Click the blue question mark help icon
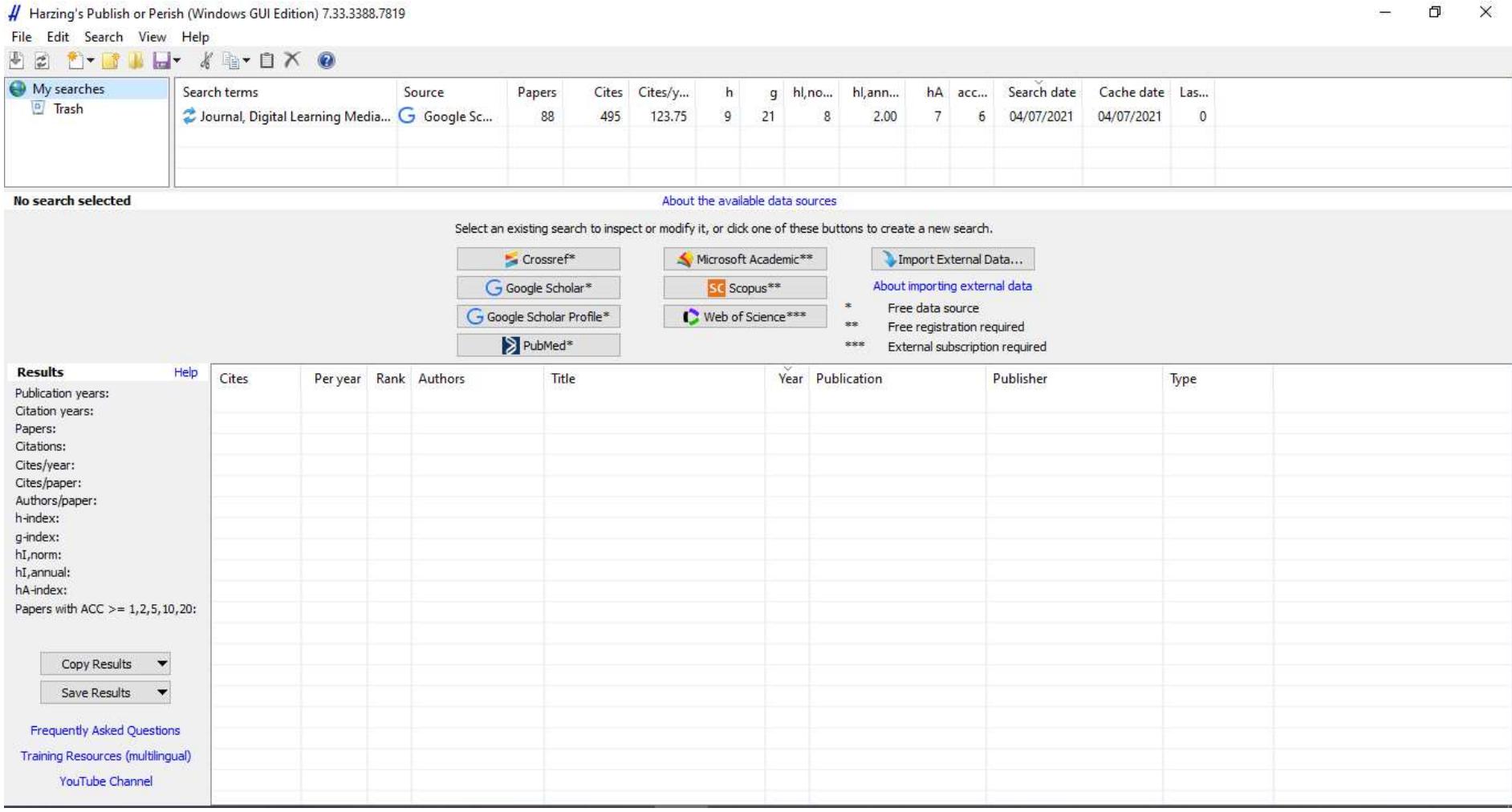 326,60
